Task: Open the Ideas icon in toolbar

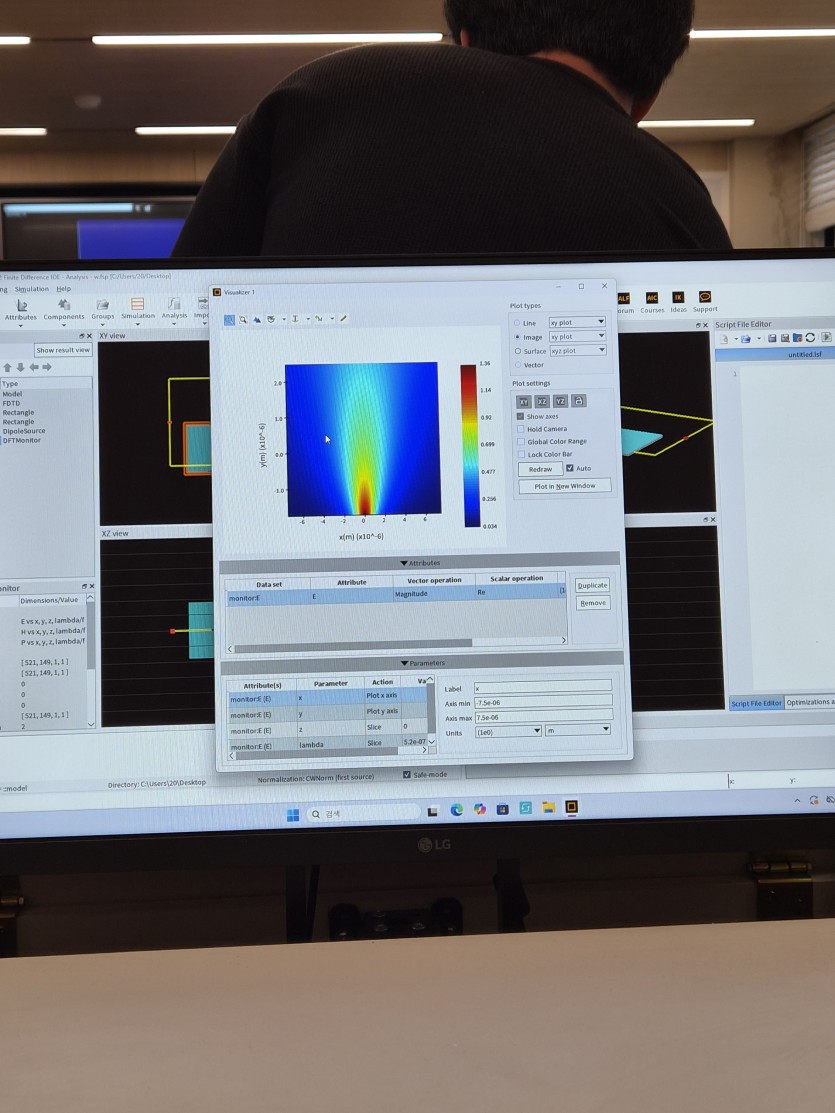Action: (679, 302)
